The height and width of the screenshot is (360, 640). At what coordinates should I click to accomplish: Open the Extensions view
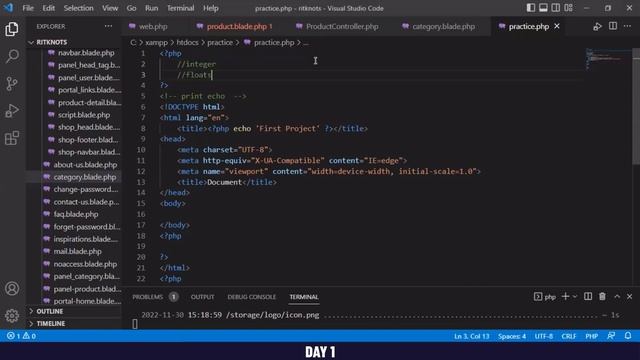click(12, 138)
